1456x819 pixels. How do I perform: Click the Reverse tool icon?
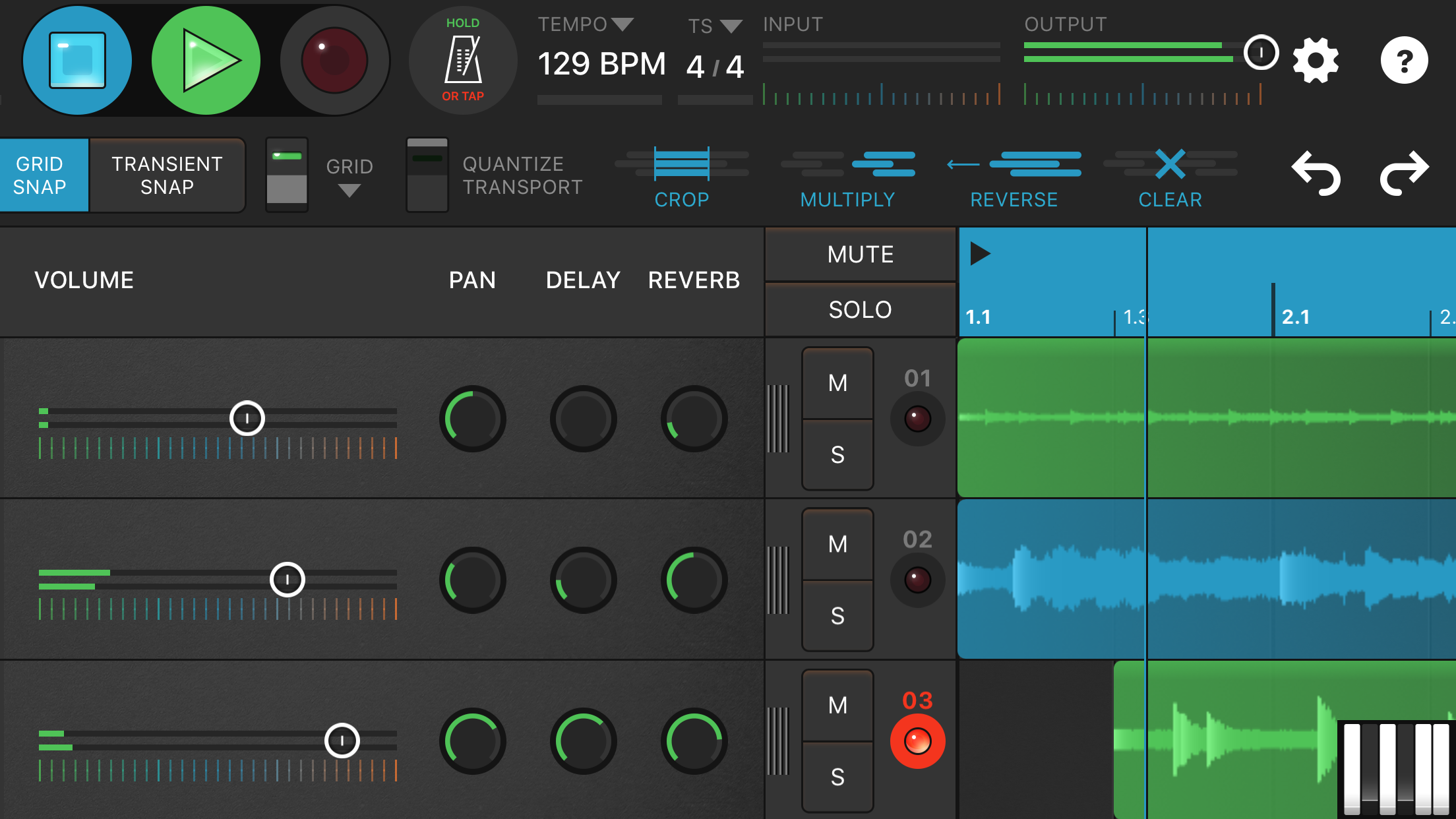pyautogui.click(x=1014, y=164)
